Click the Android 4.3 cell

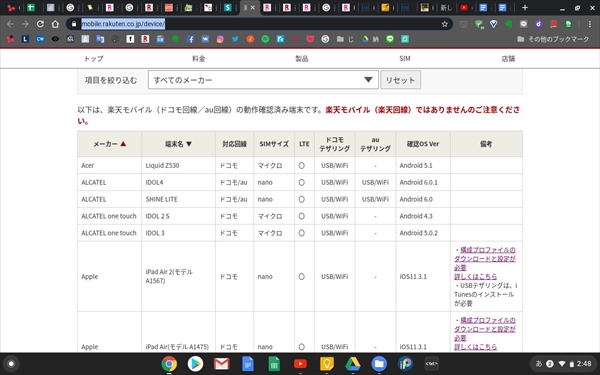coord(423,216)
